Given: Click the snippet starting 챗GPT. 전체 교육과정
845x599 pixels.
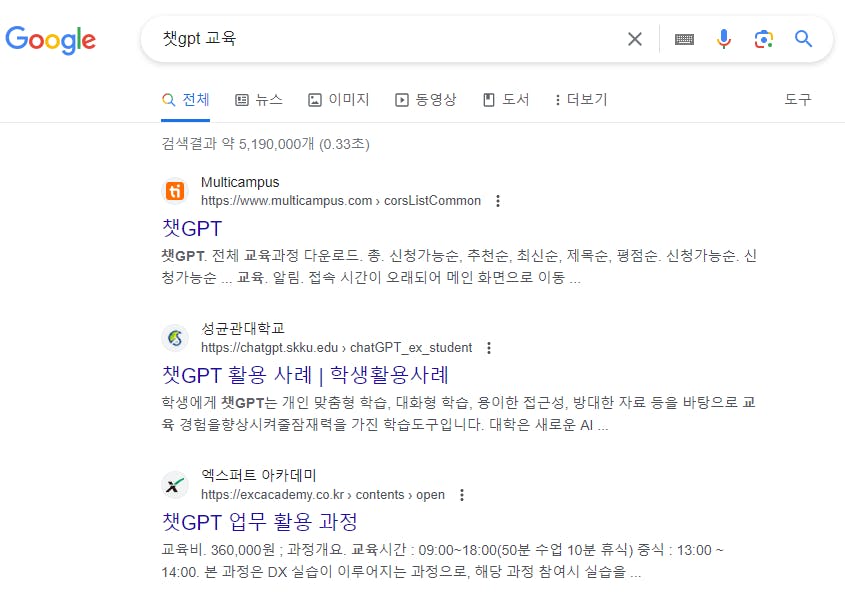Looking at the screenshot, I should point(460,267).
